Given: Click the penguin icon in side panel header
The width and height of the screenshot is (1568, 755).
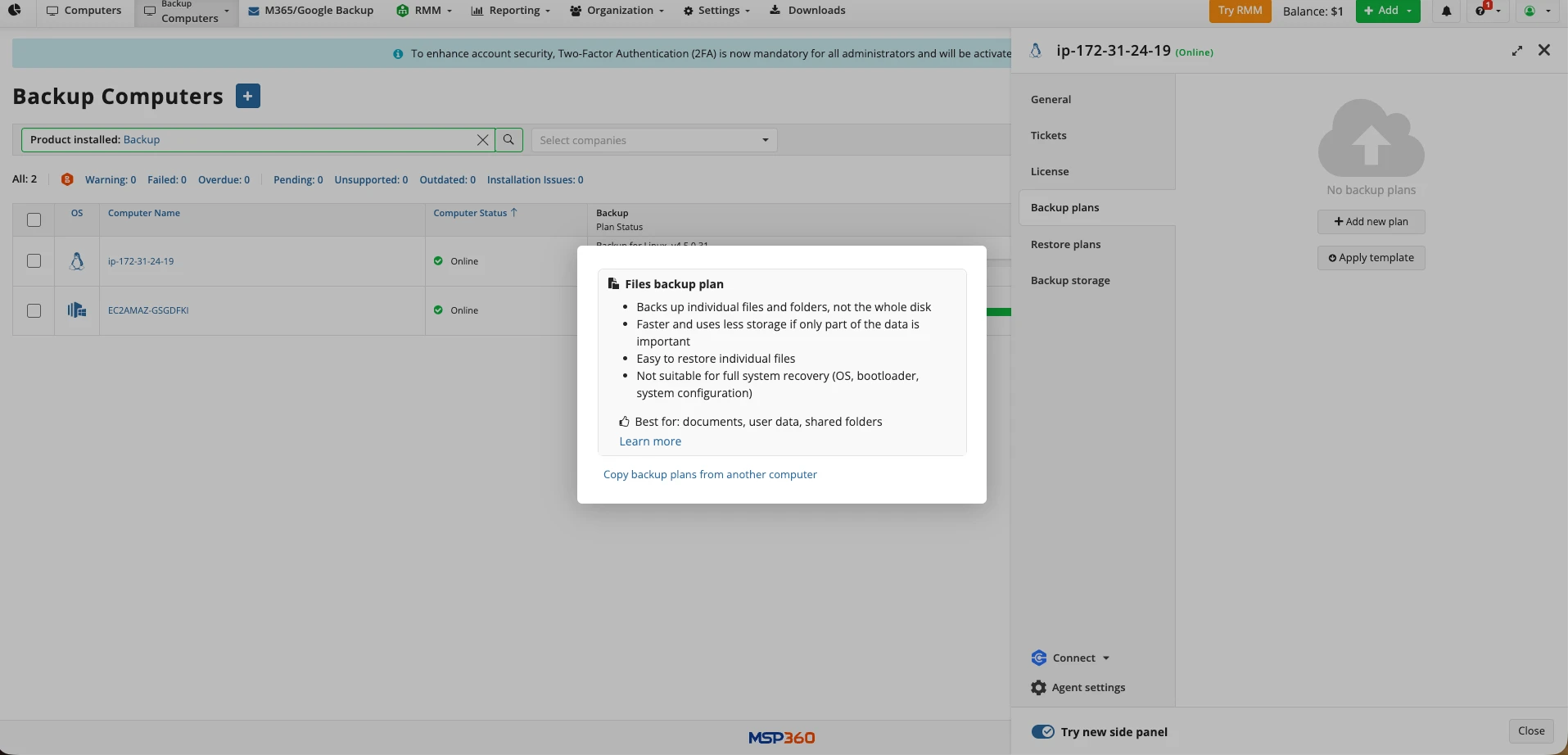Looking at the screenshot, I should [1036, 51].
